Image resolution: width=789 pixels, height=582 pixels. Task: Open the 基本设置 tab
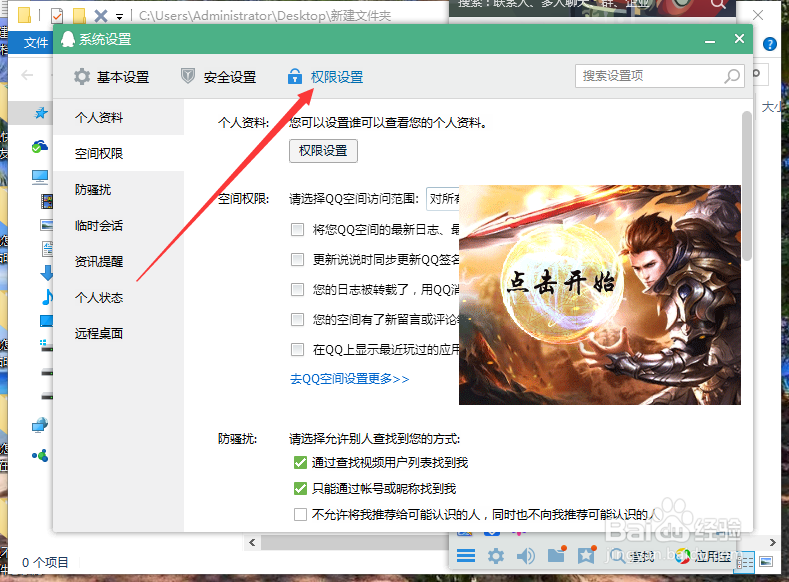click(111, 77)
